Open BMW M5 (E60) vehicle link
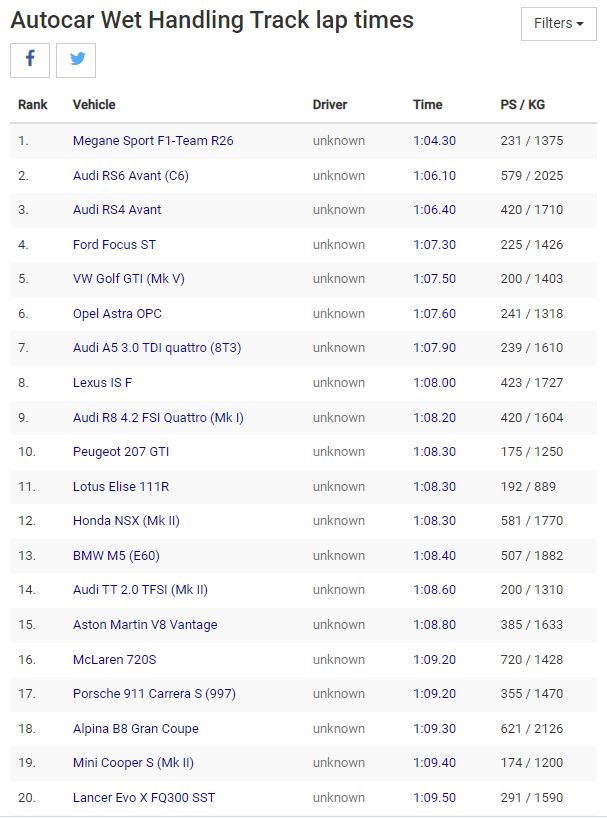This screenshot has height=818, width=607. pyautogui.click(x=116, y=556)
